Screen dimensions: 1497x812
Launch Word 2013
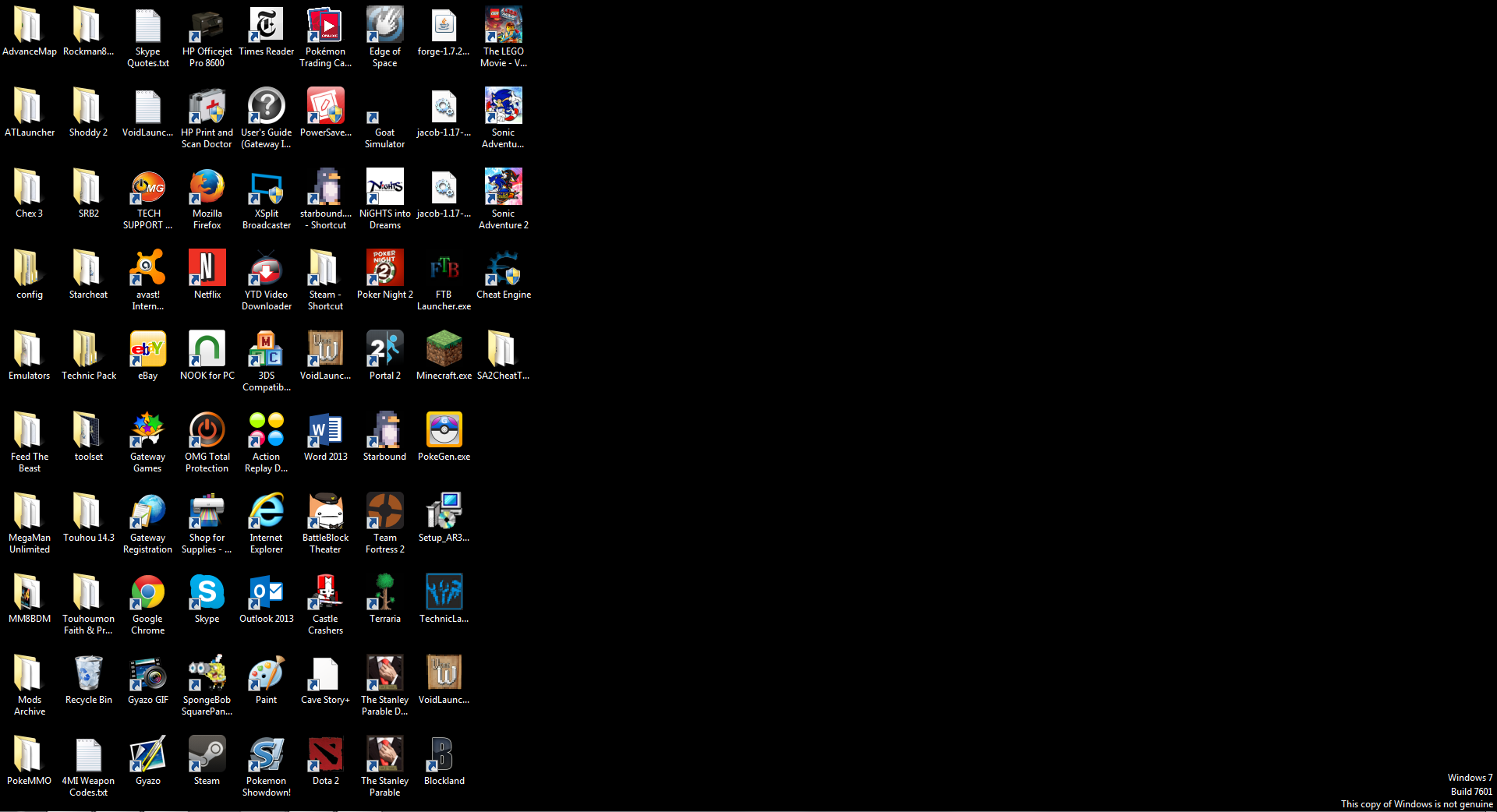coord(326,431)
